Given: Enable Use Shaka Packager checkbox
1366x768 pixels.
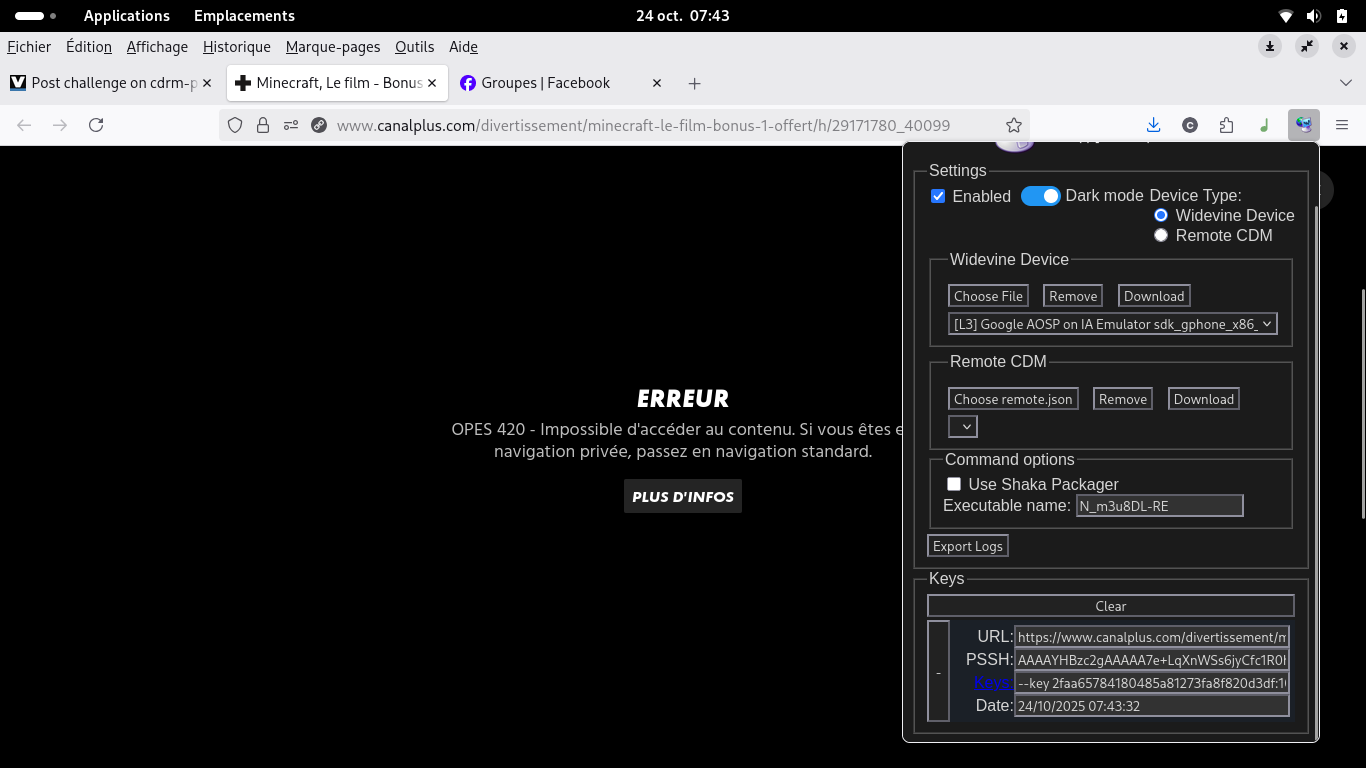Looking at the screenshot, I should click(x=954, y=484).
